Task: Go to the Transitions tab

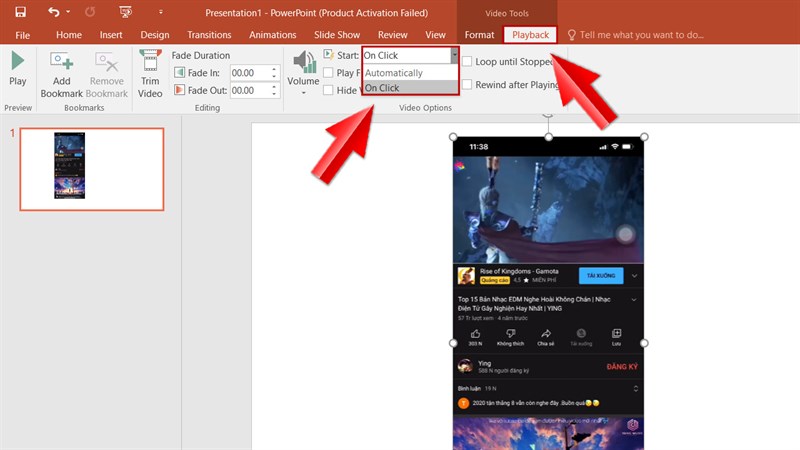Action: 209,35
